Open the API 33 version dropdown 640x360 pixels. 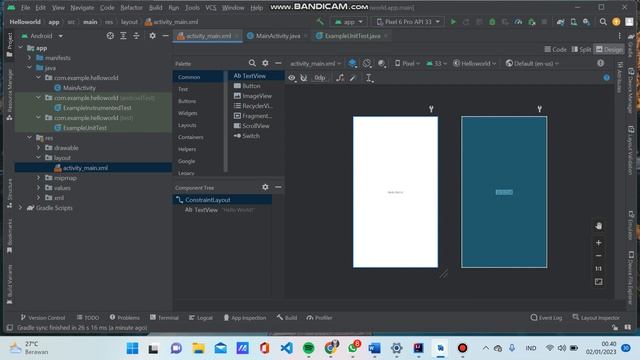point(436,63)
